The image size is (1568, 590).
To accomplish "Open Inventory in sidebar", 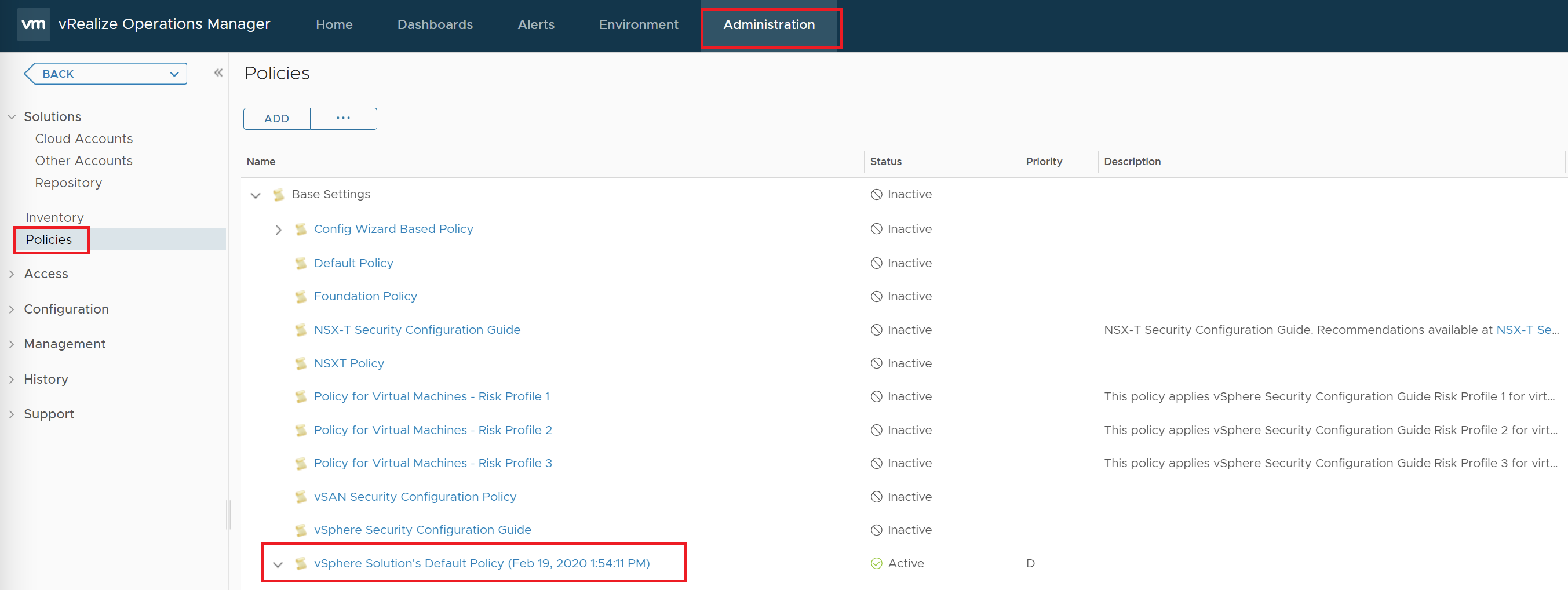I will [x=54, y=217].
